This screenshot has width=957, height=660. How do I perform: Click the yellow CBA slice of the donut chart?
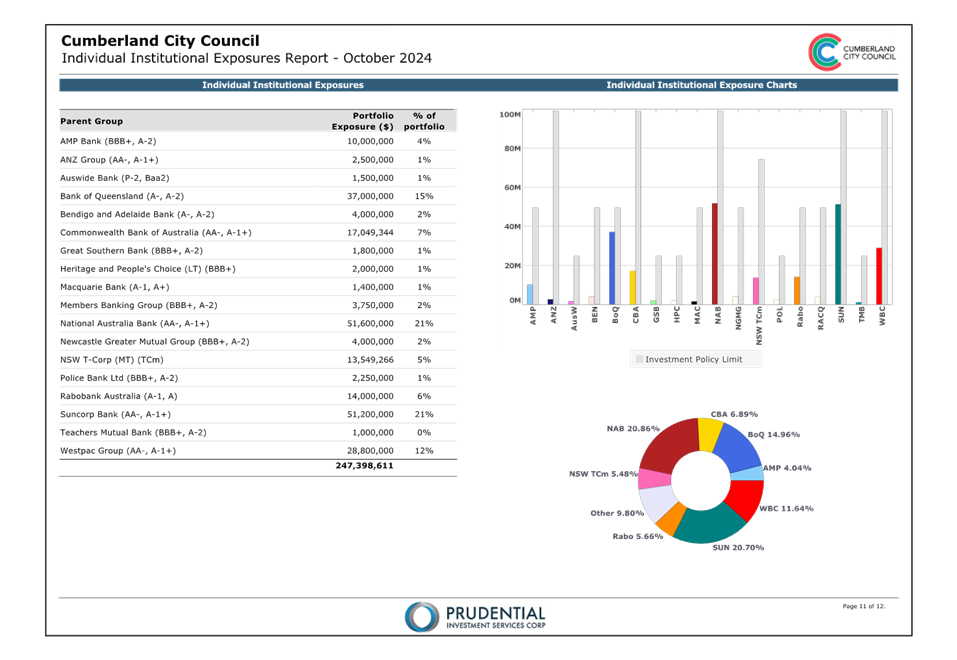[710, 433]
